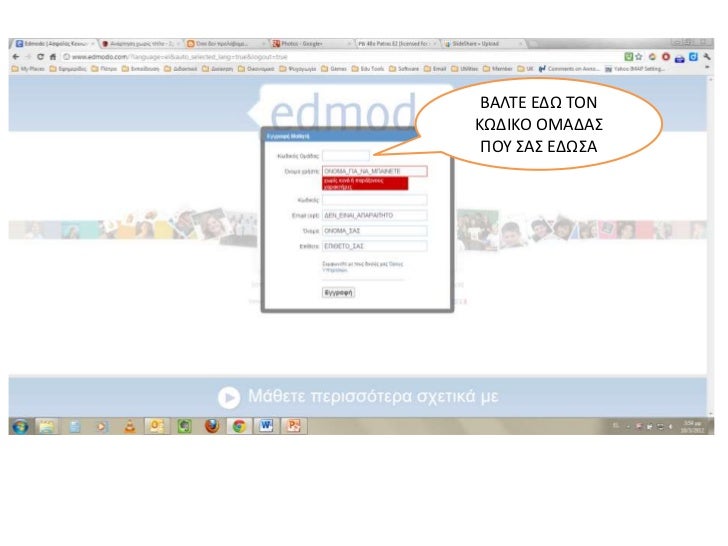The image size is (728, 546).
Task: Open the Software bookmarks folder
Action: (404, 69)
